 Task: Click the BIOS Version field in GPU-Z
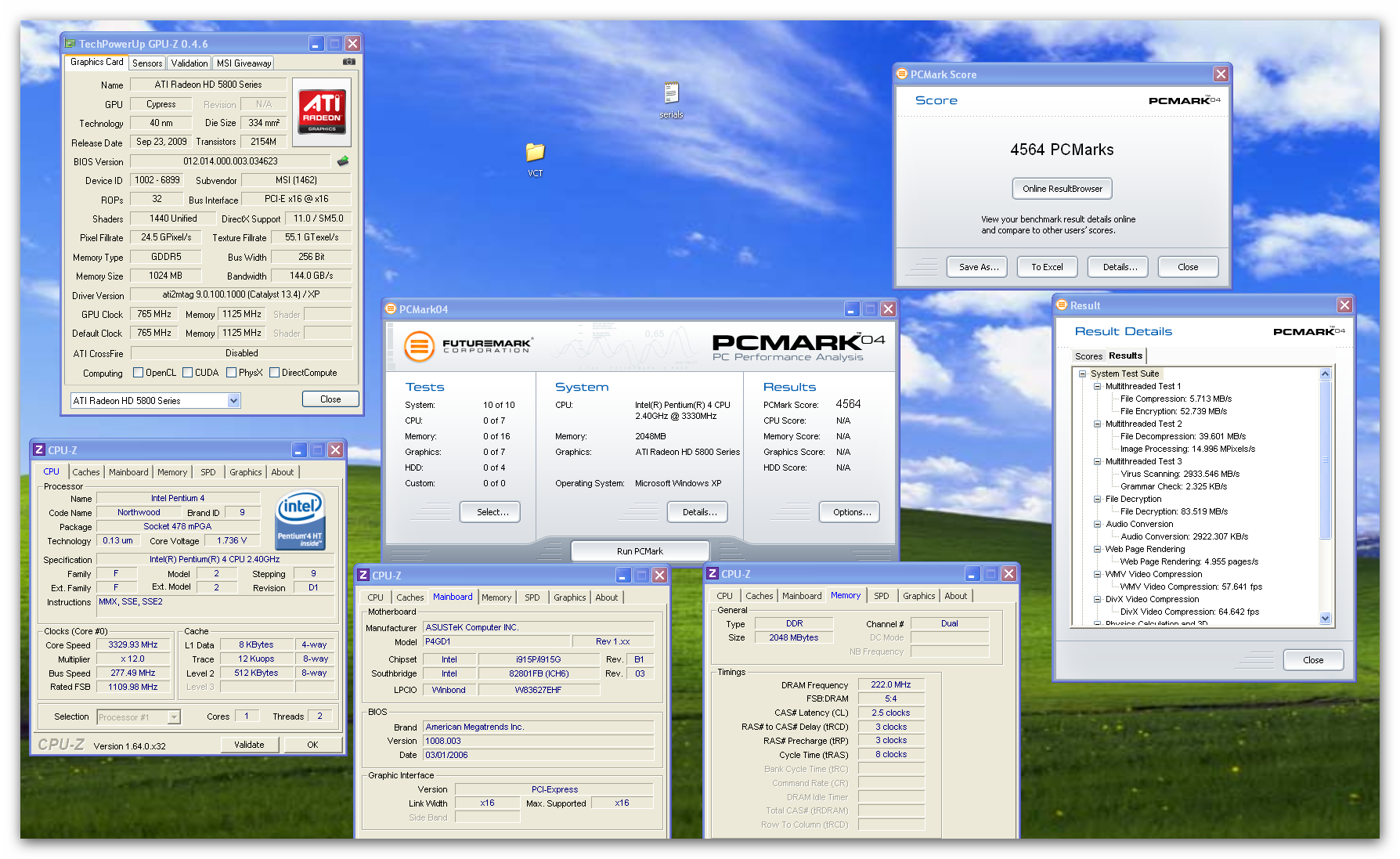pos(231,161)
